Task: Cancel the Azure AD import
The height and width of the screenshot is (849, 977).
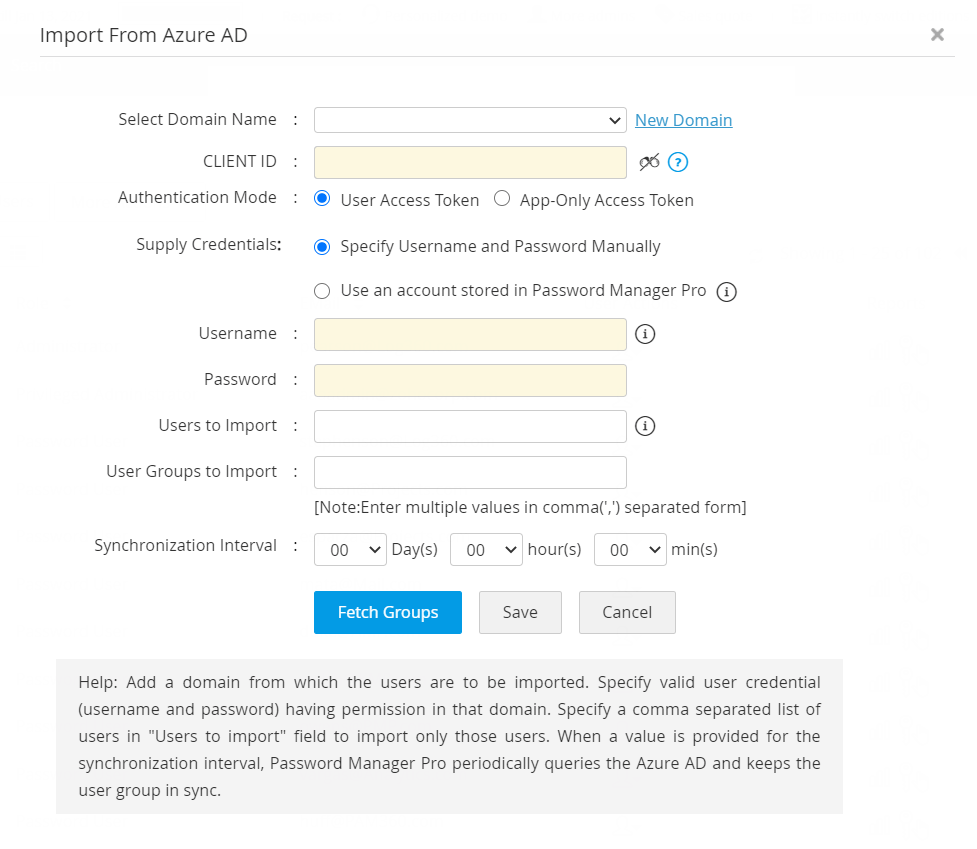Action: click(x=627, y=613)
